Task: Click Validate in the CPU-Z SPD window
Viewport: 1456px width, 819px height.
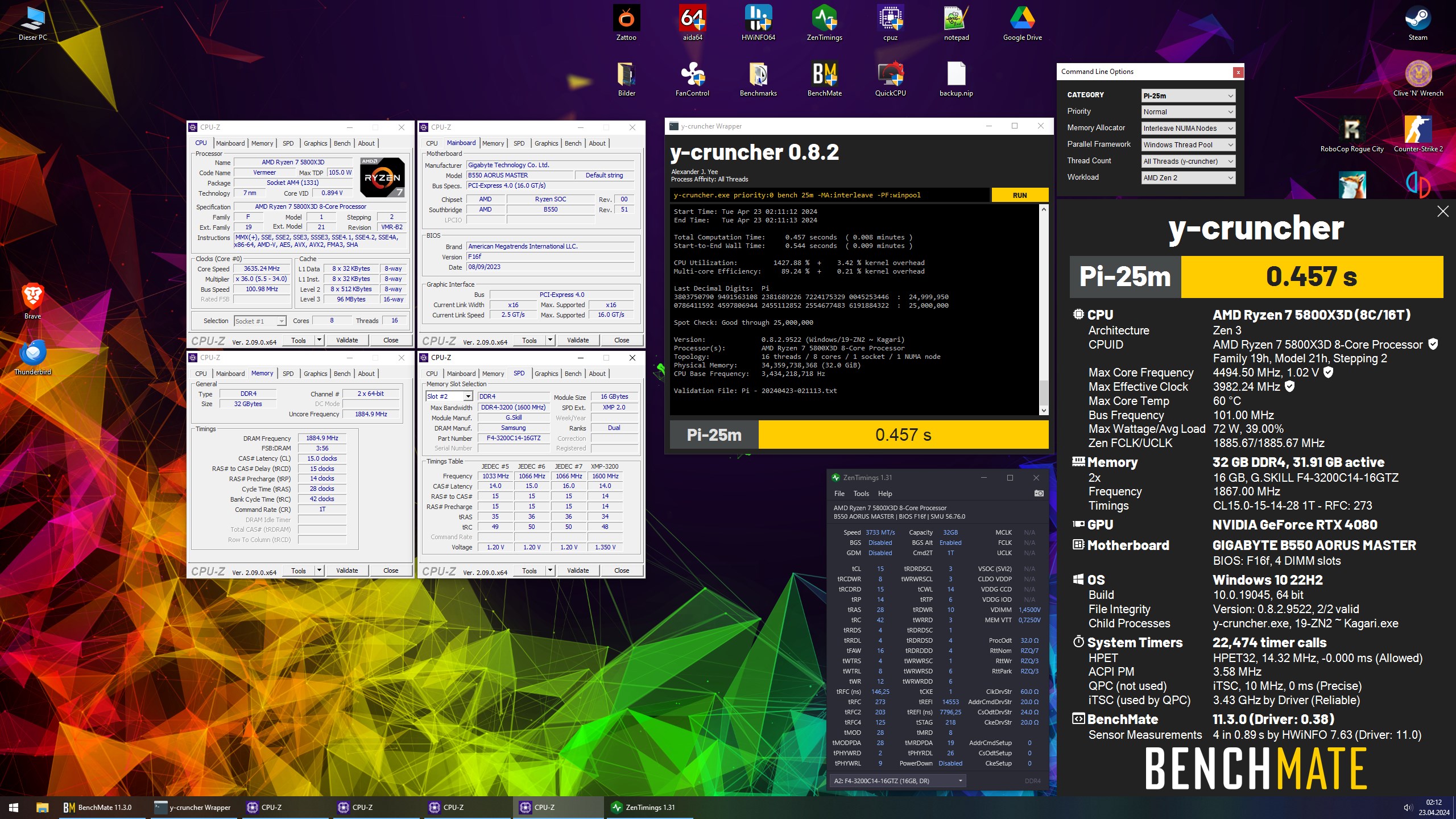Action: point(578,570)
